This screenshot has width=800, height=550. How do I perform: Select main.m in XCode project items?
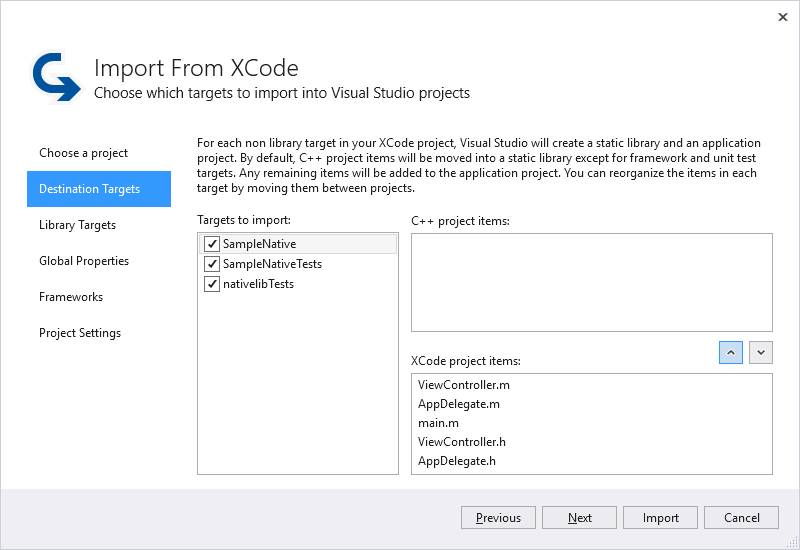tap(592, 423)
